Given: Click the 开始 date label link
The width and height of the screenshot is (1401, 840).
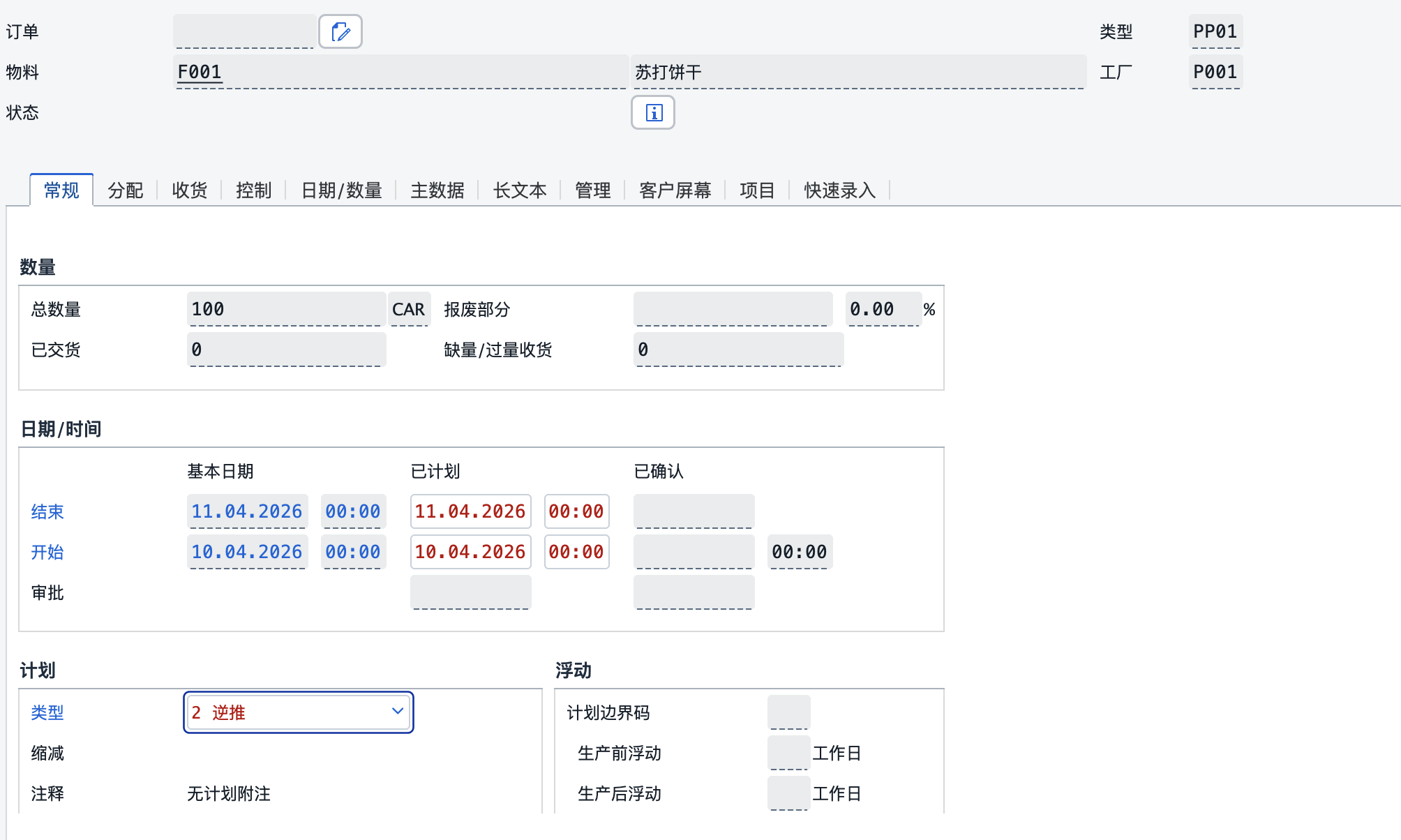Looking at the screenshot, I should (x=47, y=553).
